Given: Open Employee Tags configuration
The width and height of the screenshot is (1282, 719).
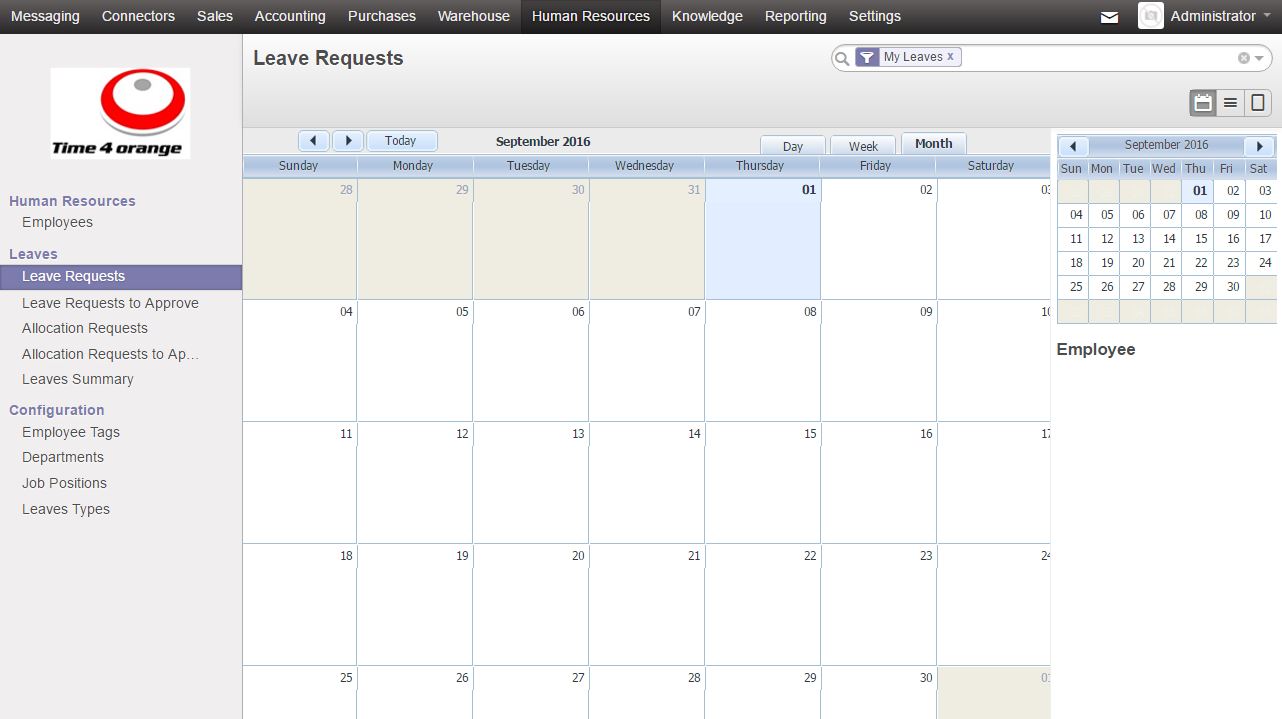Looking at the screenshot, I should tap(71, 432).
